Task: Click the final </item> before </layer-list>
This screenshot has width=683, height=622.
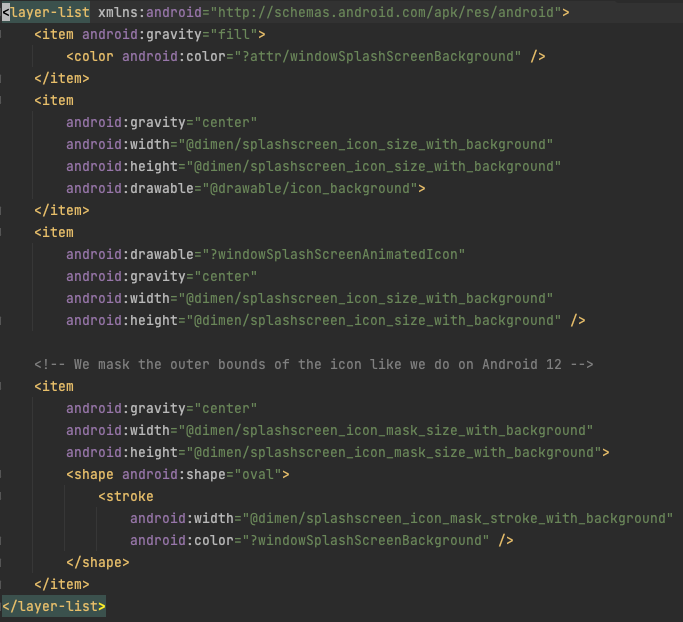Action: (62, 585)
